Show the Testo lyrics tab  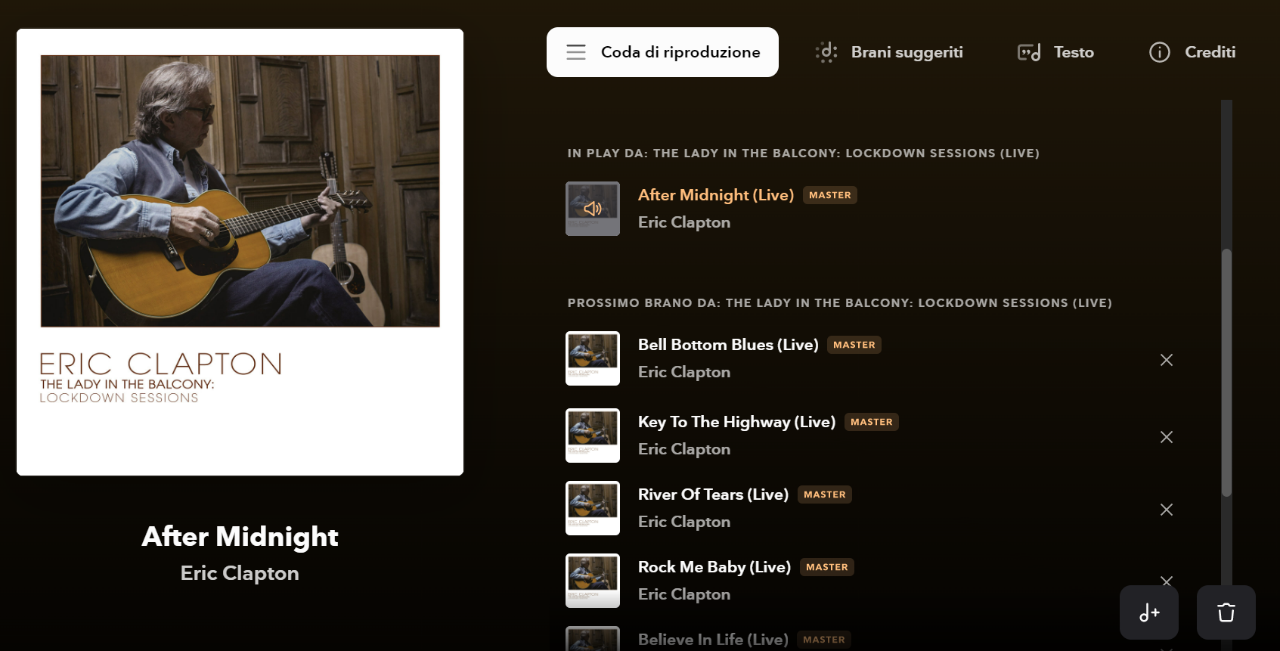point(1056,52)
